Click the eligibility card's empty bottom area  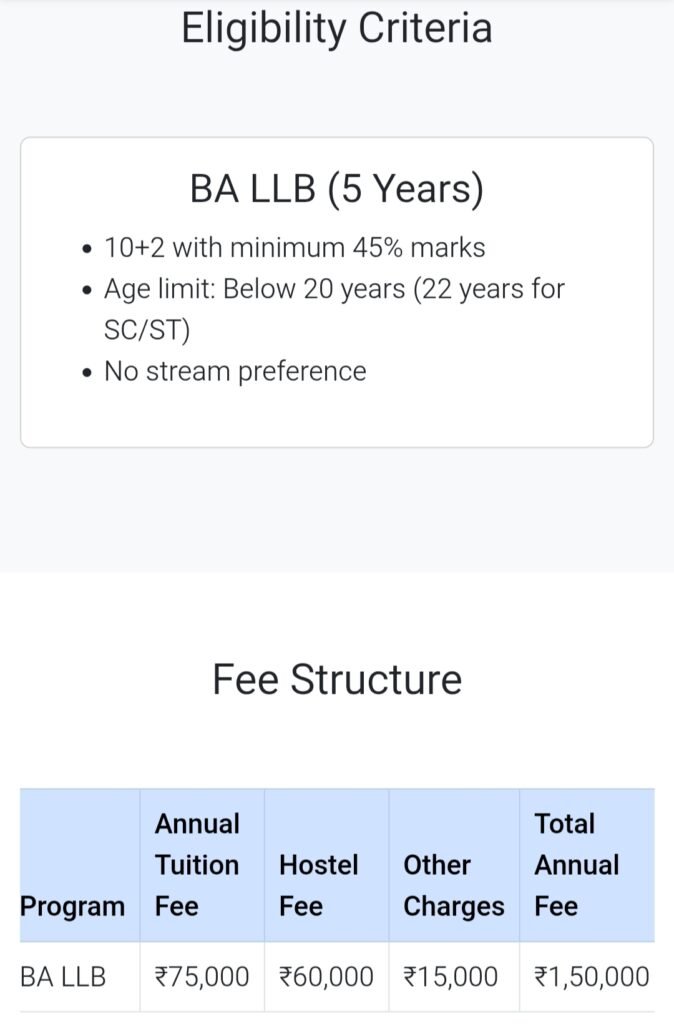coord(336,418)
